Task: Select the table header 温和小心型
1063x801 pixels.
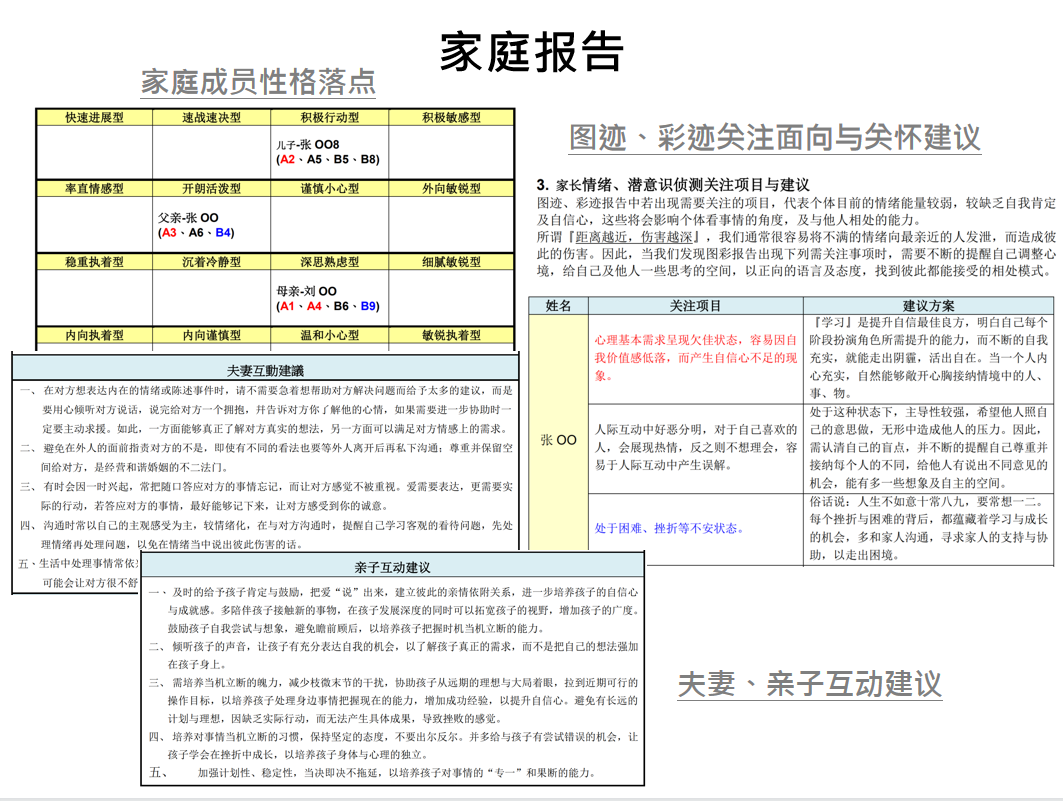Action: click(329, 335)
